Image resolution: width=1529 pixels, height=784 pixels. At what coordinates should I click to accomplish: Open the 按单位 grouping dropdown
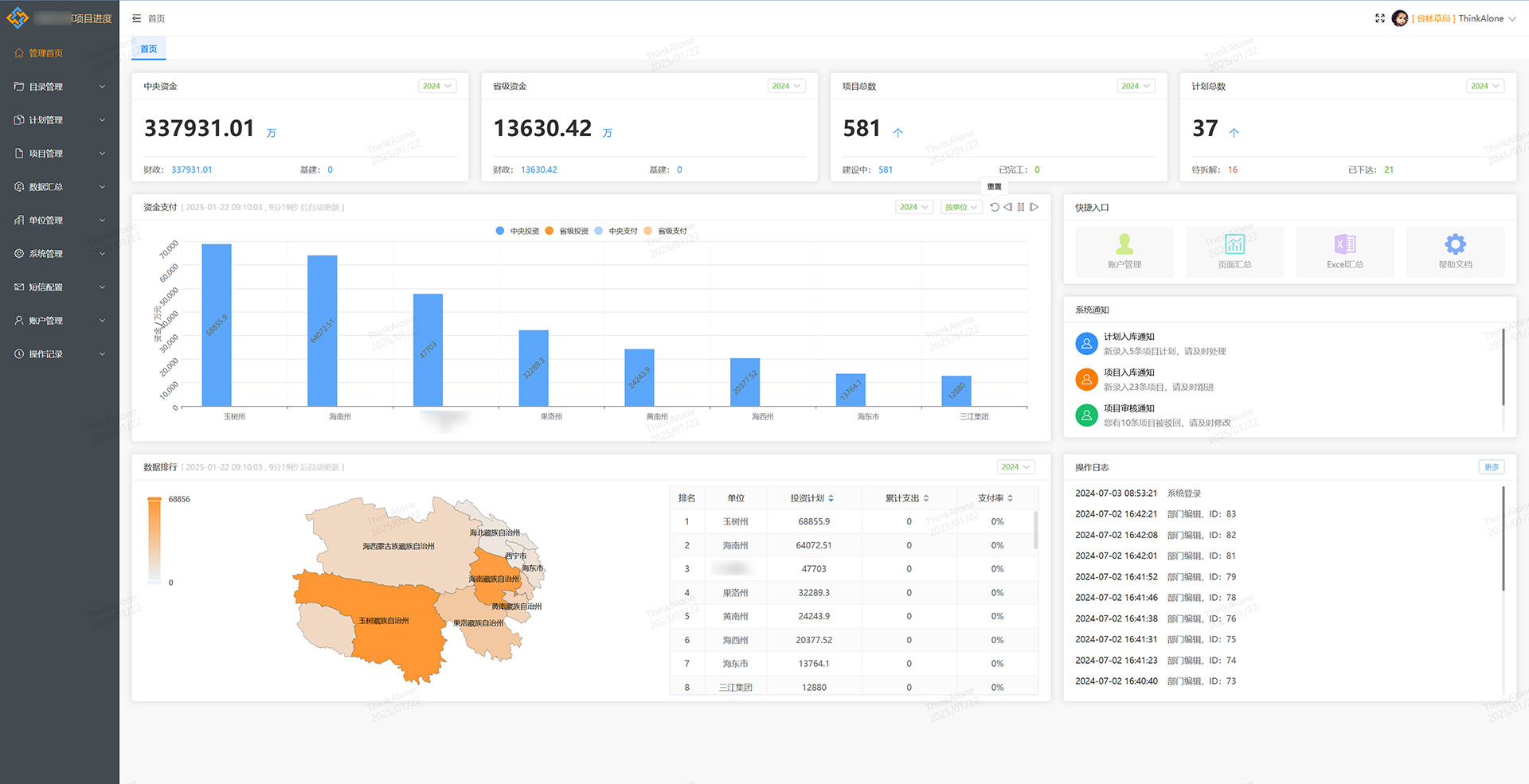pos(961,207)
